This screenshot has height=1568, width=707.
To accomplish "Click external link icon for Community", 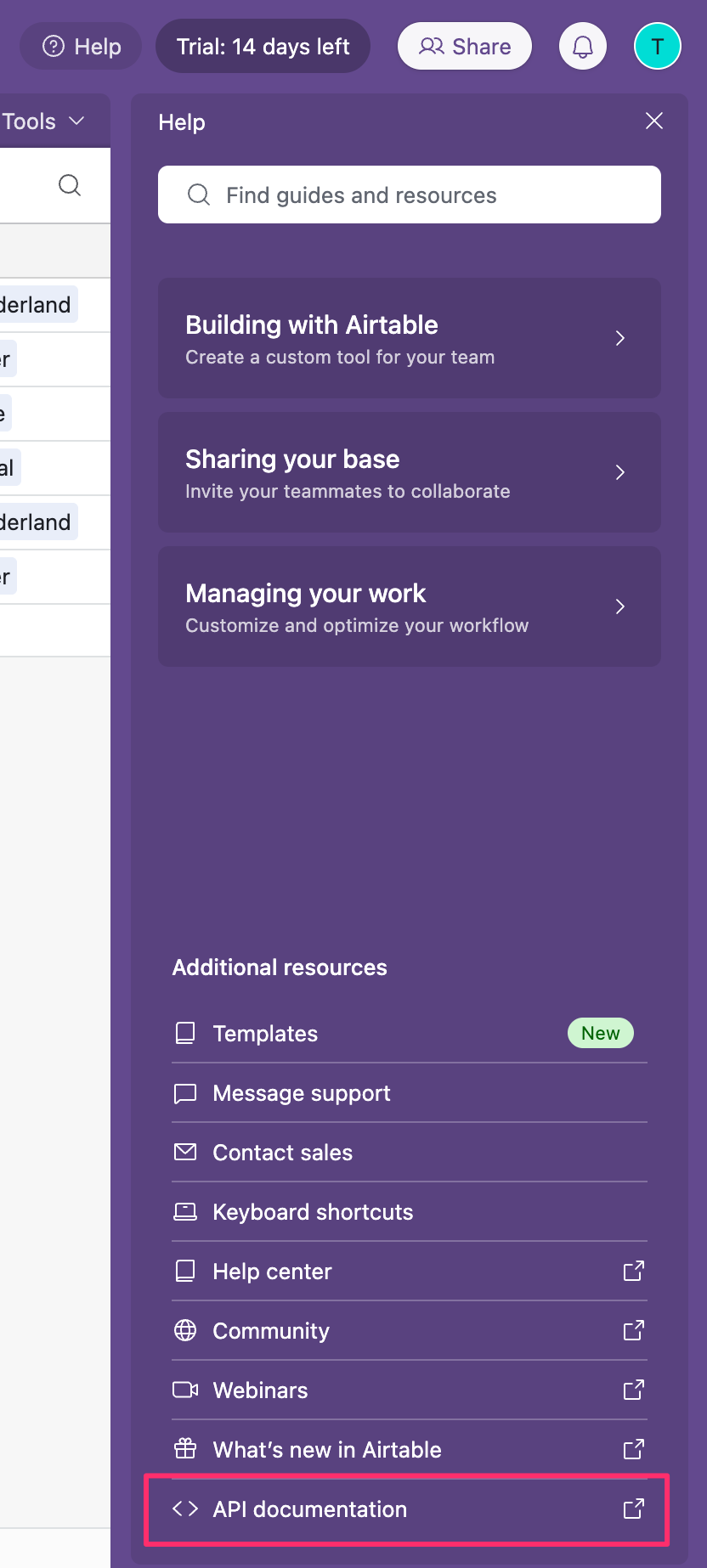I will (634, 1330).
